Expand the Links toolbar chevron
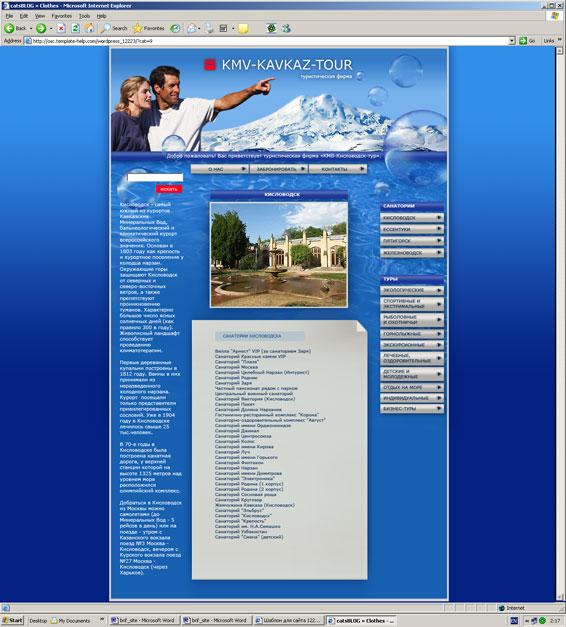The height and width of the screenshot is (627, 566). [559, 40]
